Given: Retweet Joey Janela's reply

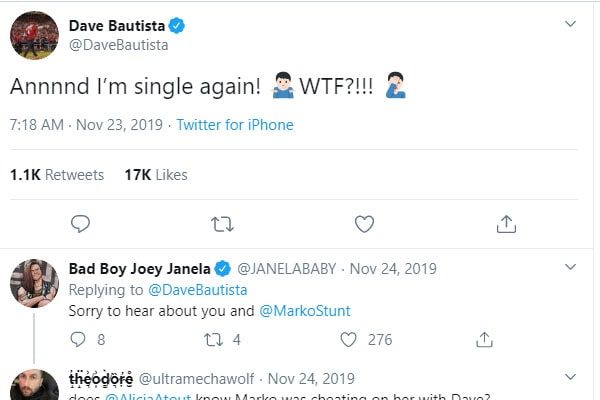Looking at the screenshot, I should pyautogui.click(x=213, y=340).
